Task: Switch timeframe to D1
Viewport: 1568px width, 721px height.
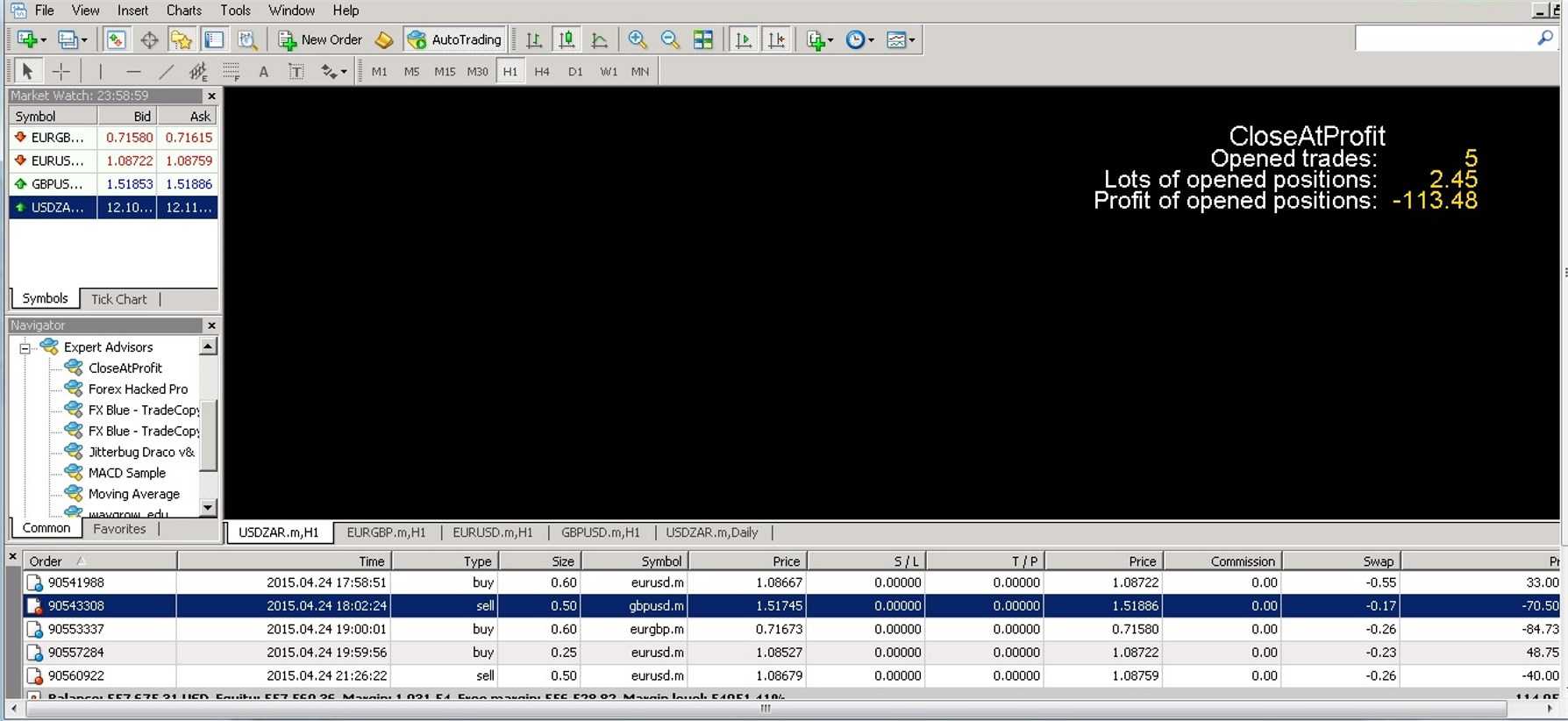Action: tap(575, 71)
